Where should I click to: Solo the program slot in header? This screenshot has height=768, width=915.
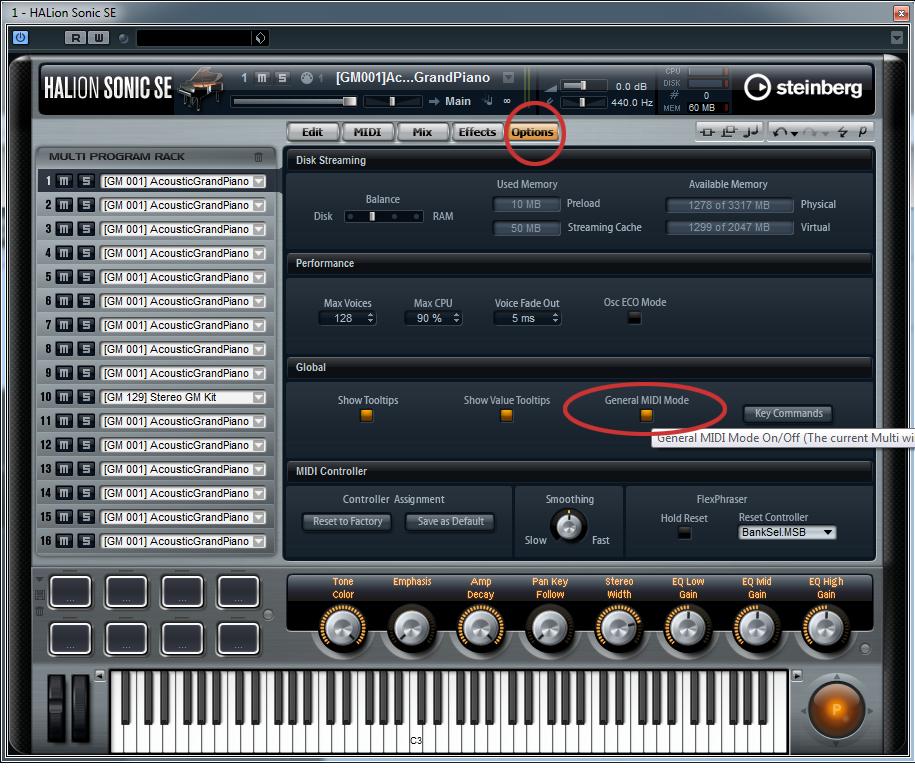point(282,78)
